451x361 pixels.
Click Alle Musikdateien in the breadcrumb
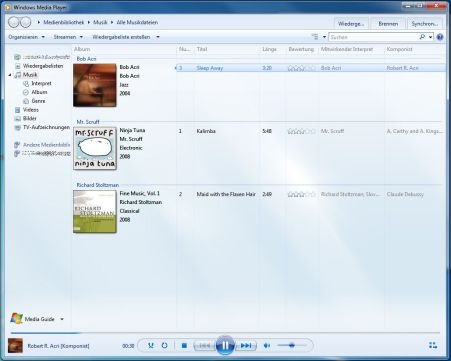click(137, 22)
